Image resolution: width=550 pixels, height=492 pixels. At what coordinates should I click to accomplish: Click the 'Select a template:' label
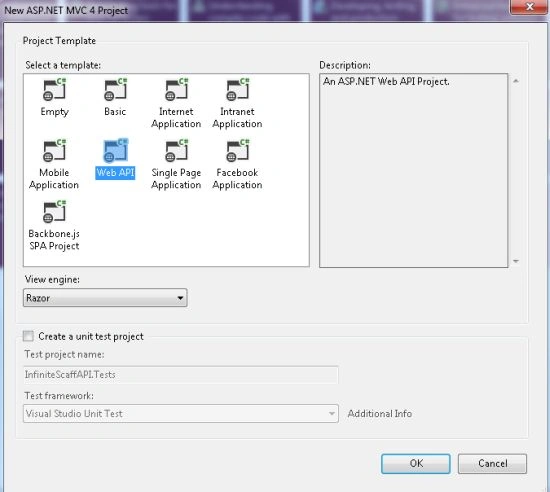[x=63, y=65]
